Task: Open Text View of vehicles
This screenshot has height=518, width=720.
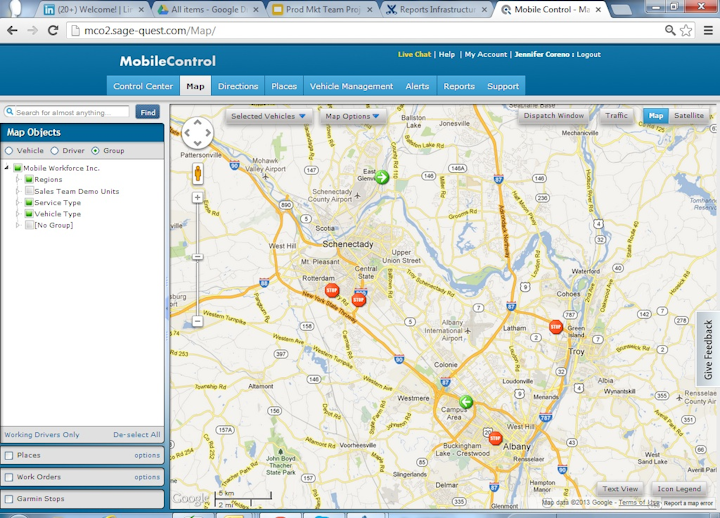Action: click(620, 489)
